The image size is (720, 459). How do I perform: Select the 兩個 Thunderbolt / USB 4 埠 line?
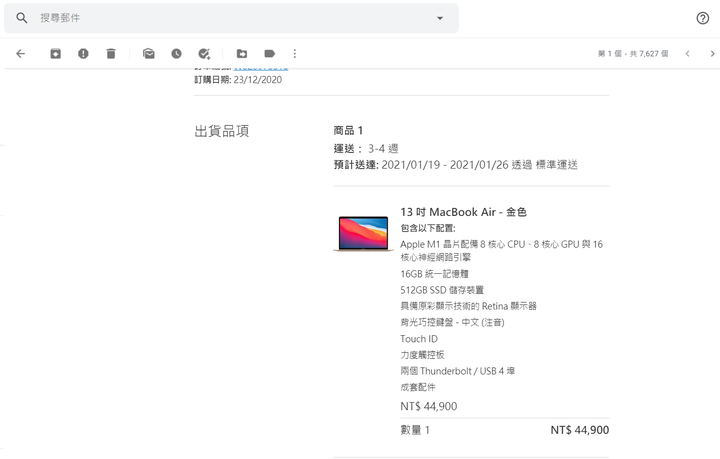tap(457, 371)
